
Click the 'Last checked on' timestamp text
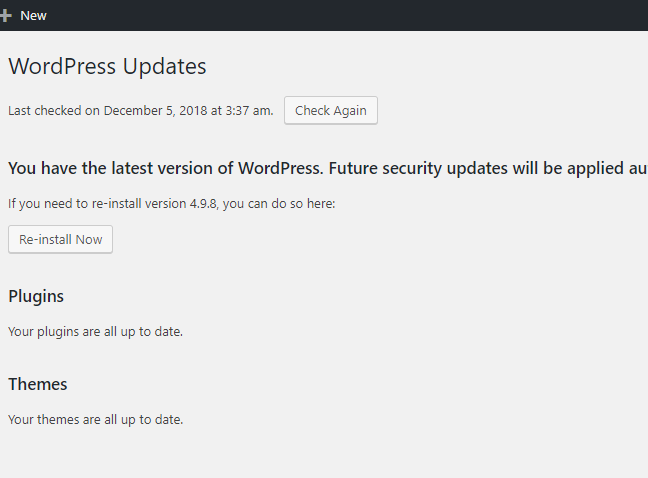tap(140, 111)
